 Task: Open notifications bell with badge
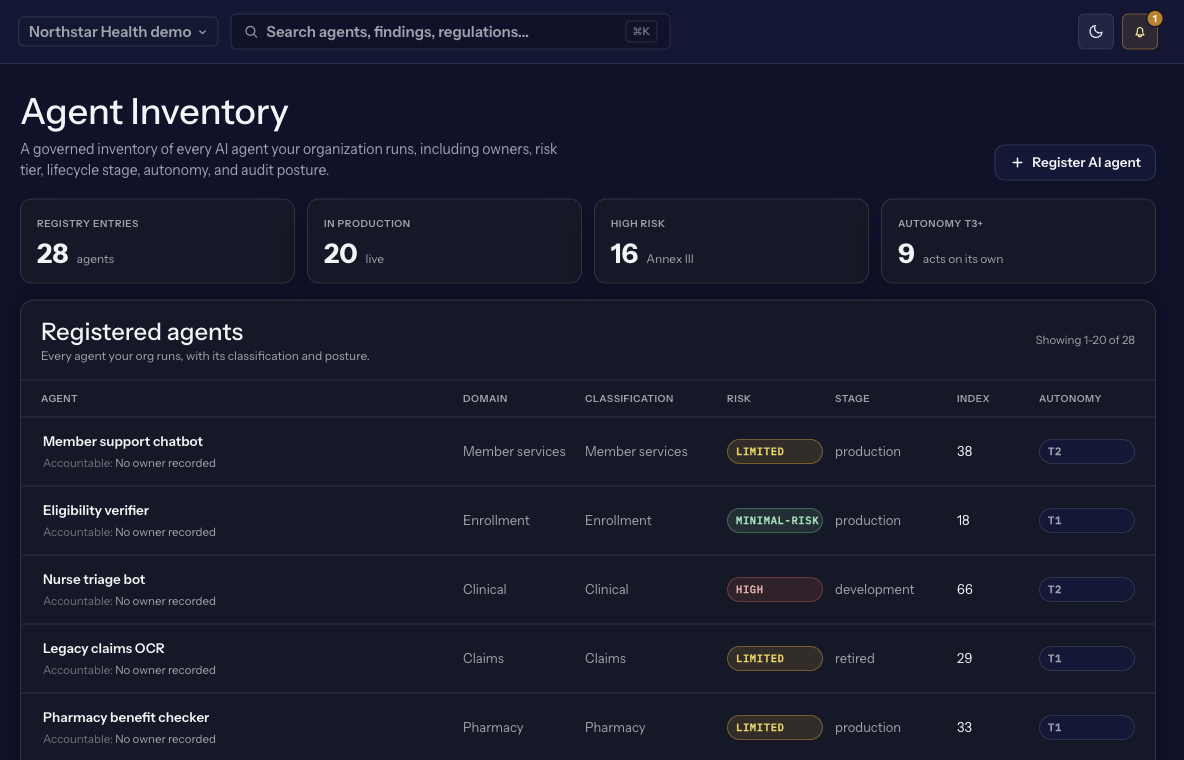[1139, 32]
